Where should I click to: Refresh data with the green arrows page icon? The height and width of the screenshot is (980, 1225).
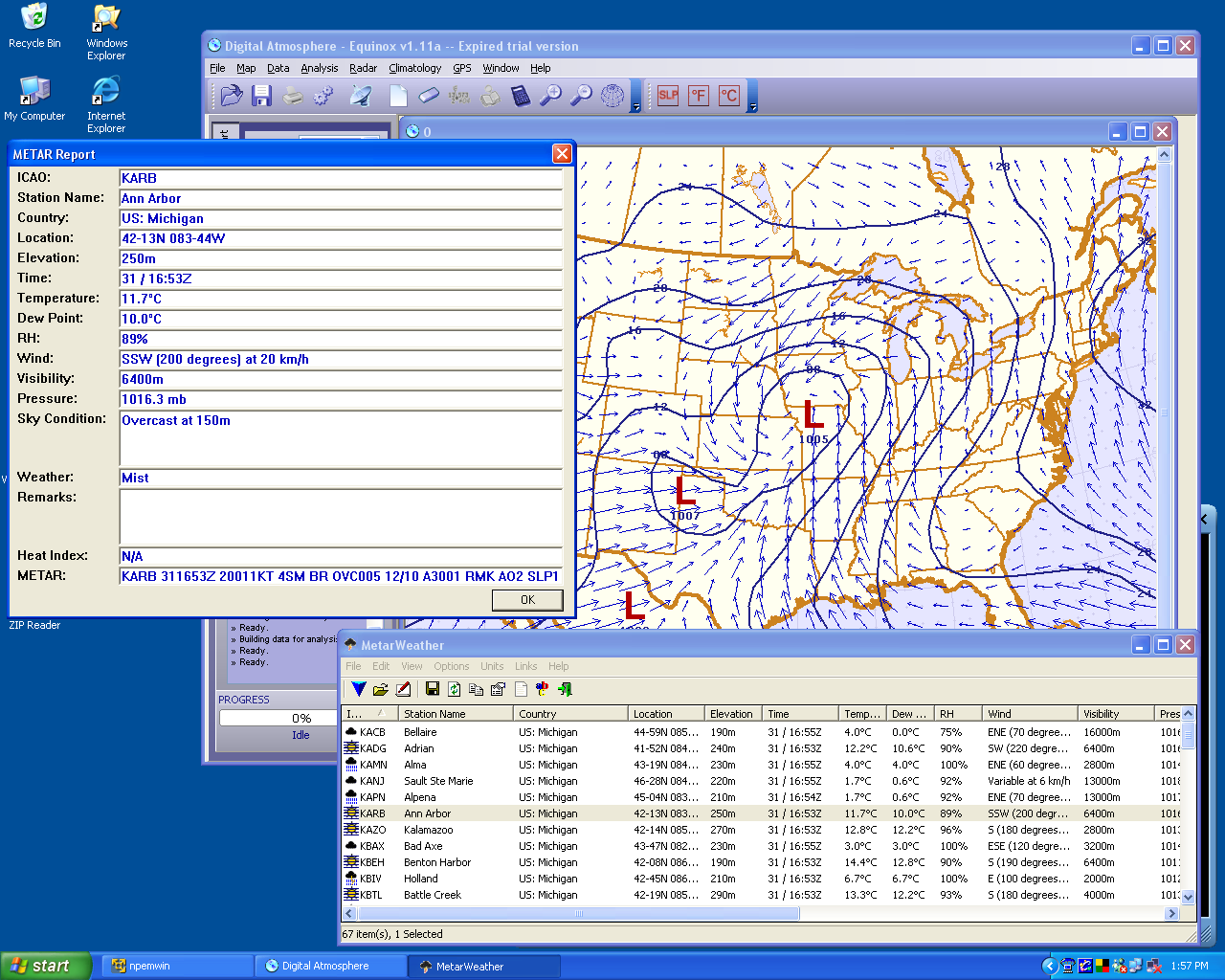455,689
